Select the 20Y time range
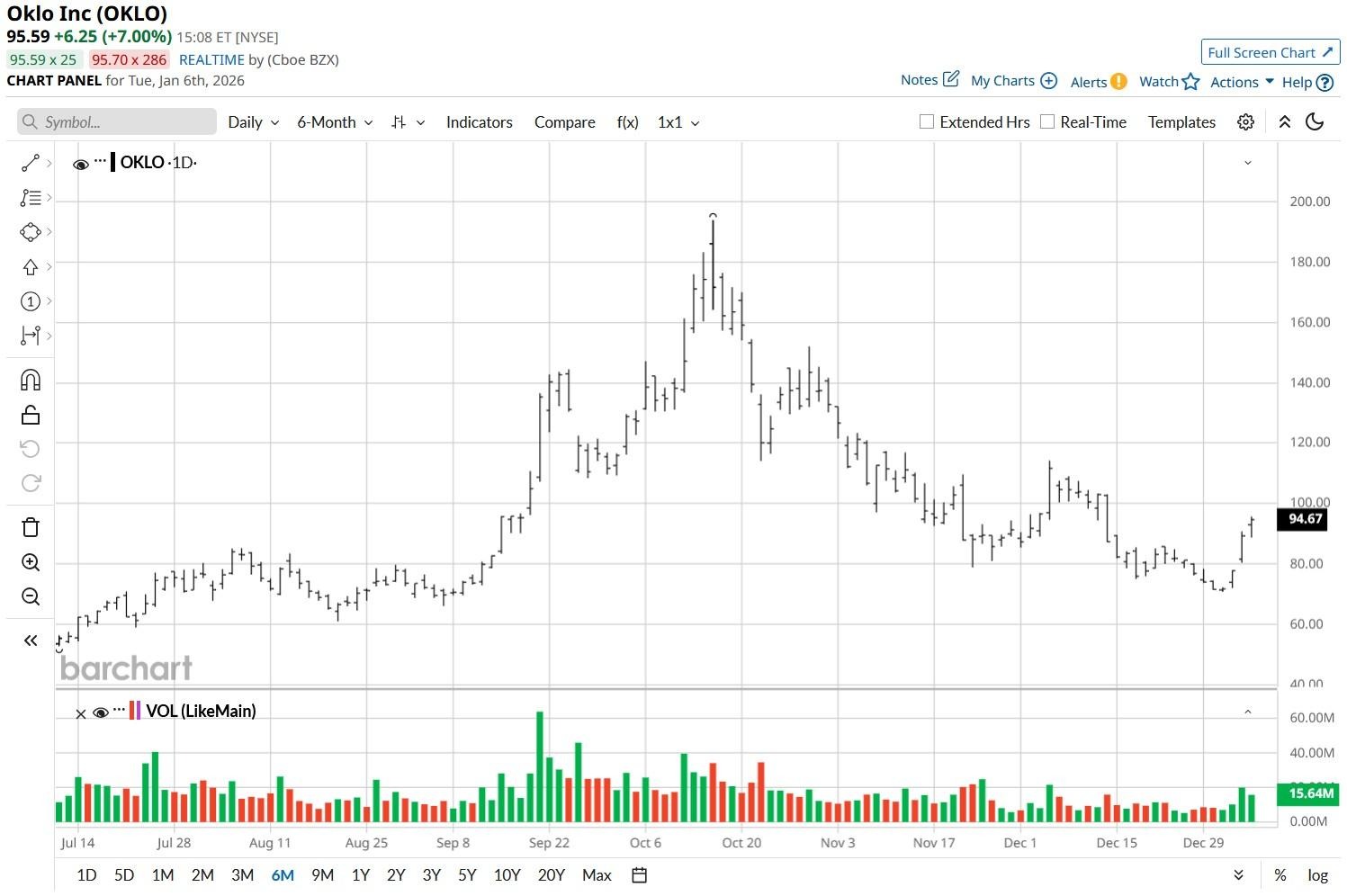 [x=551, y=875]
